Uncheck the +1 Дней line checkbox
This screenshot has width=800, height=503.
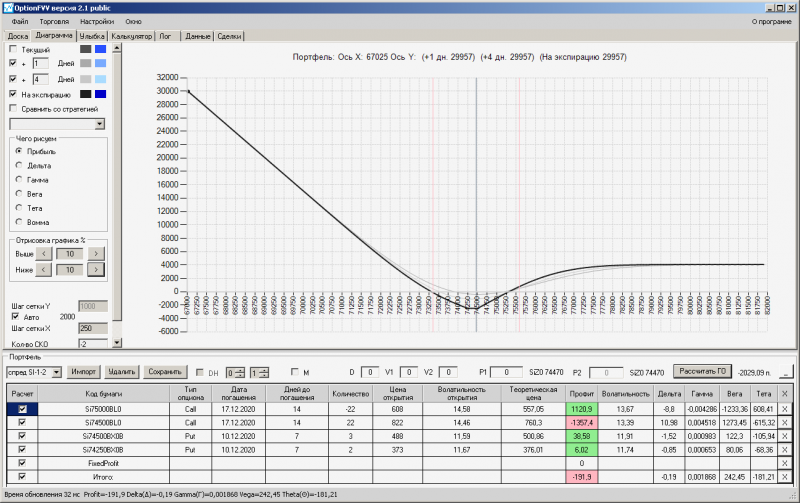click(13, 63)
